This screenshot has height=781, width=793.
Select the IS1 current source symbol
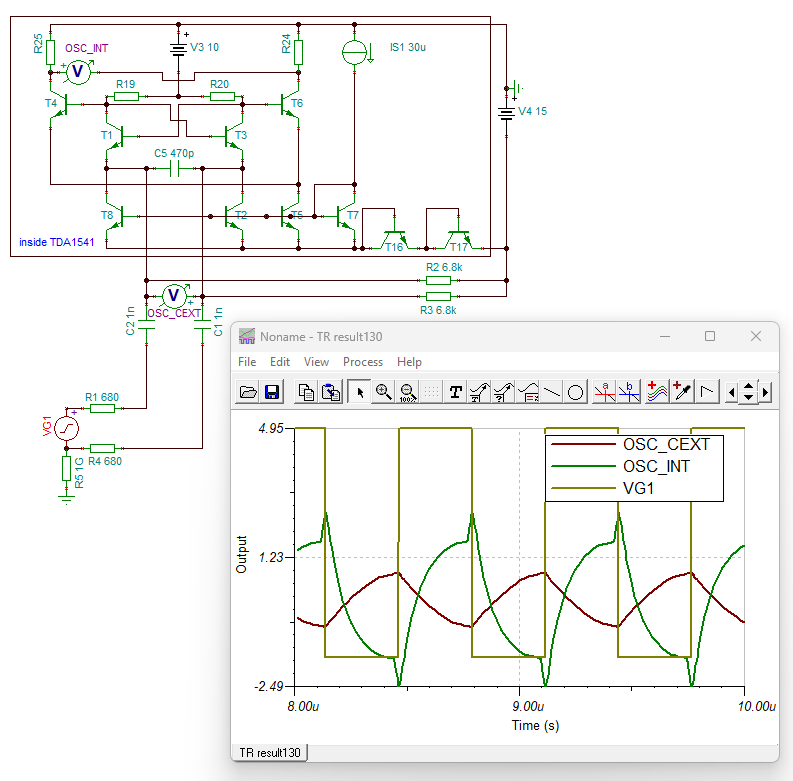click(x=355, y=52)
